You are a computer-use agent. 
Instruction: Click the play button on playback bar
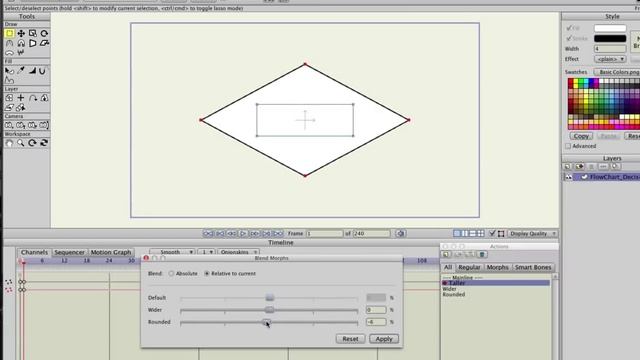coord(243,233)
